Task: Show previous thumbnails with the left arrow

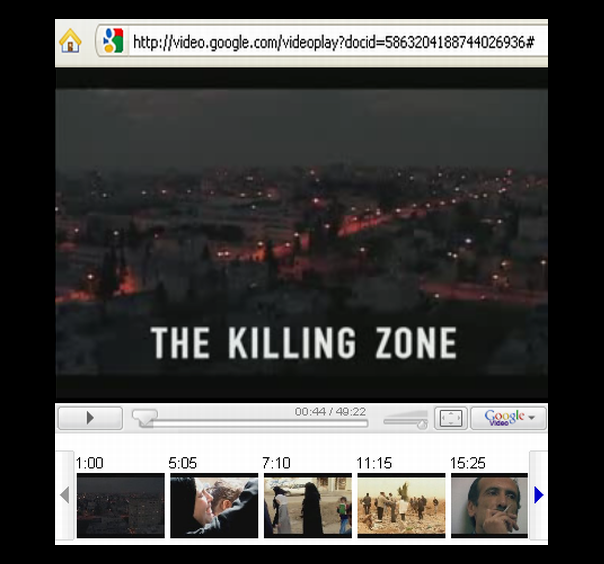Action: 65,495
